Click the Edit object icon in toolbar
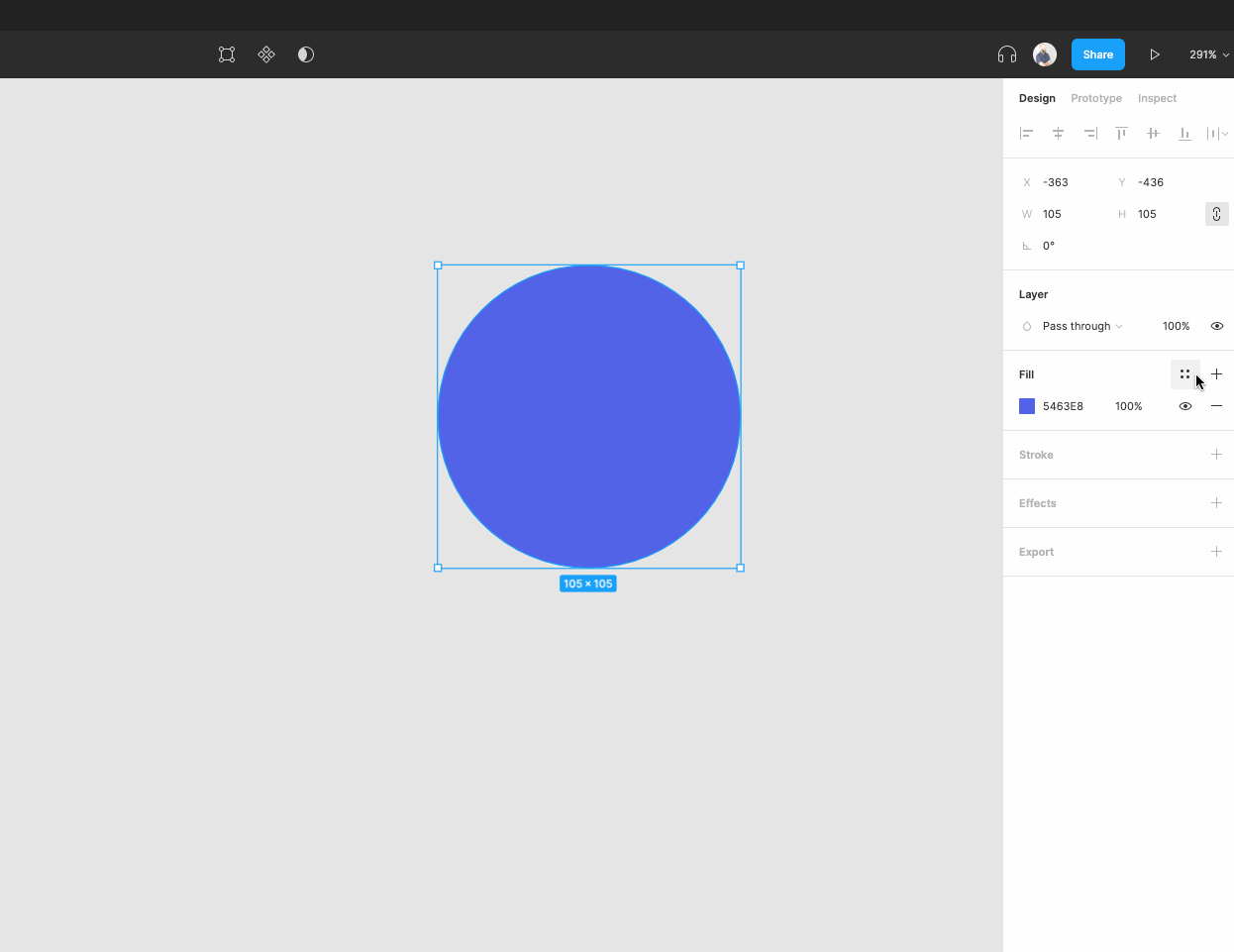 coord(227,54)
